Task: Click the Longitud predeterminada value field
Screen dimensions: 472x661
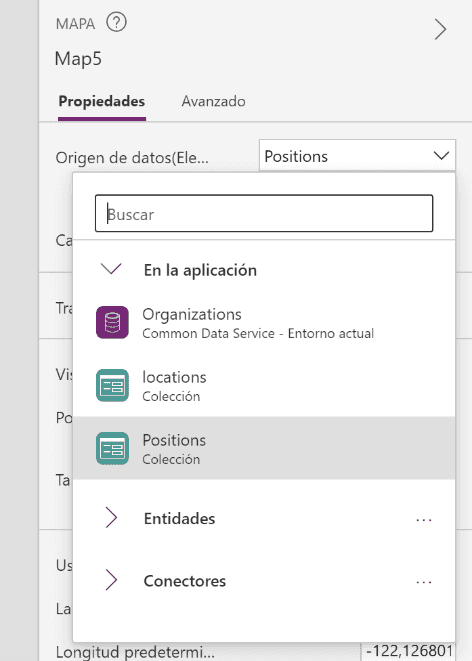Action: [x=408, y=652]
